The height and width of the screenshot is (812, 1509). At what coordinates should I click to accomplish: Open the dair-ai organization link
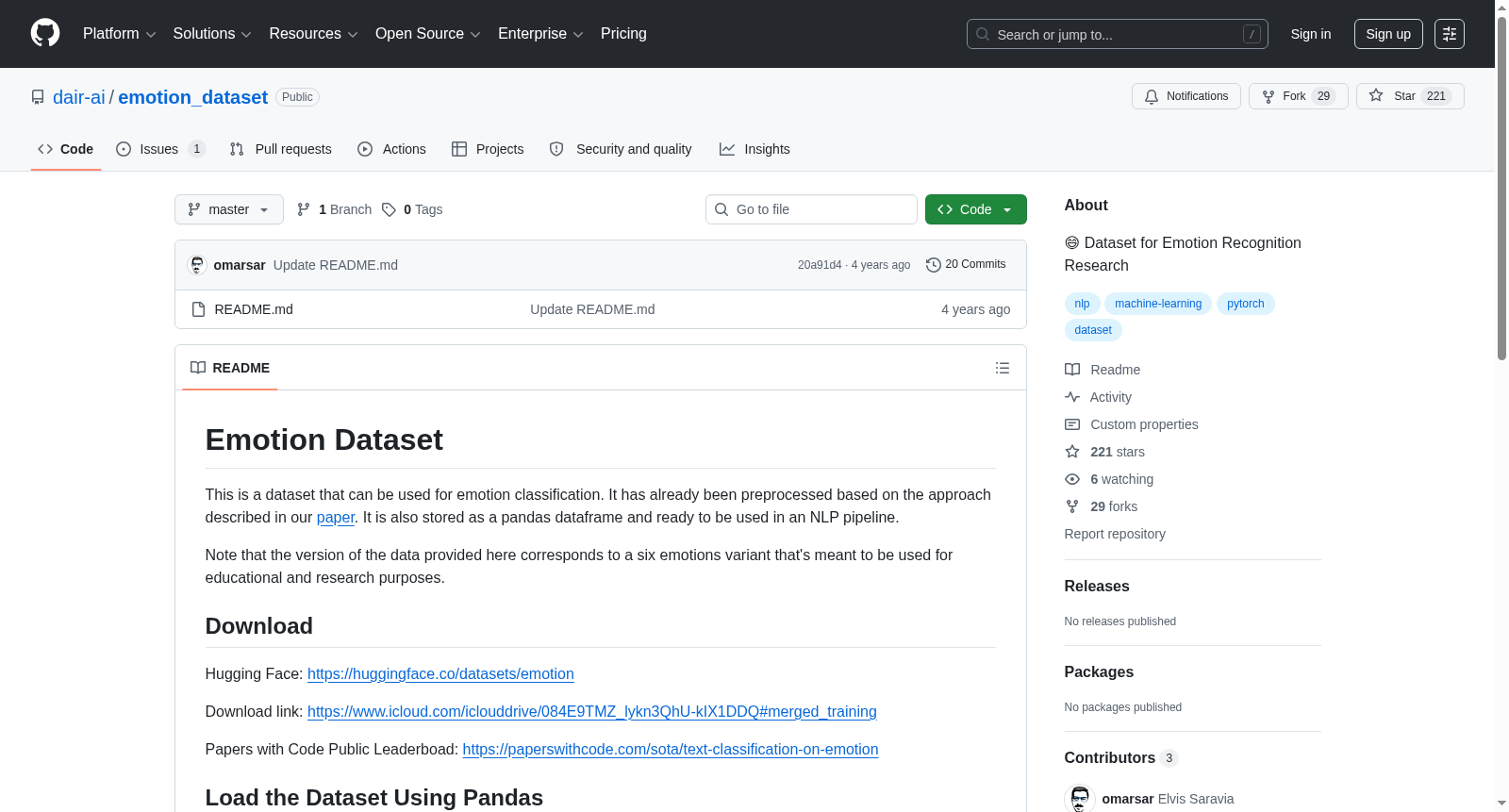(x=79, y=97)
